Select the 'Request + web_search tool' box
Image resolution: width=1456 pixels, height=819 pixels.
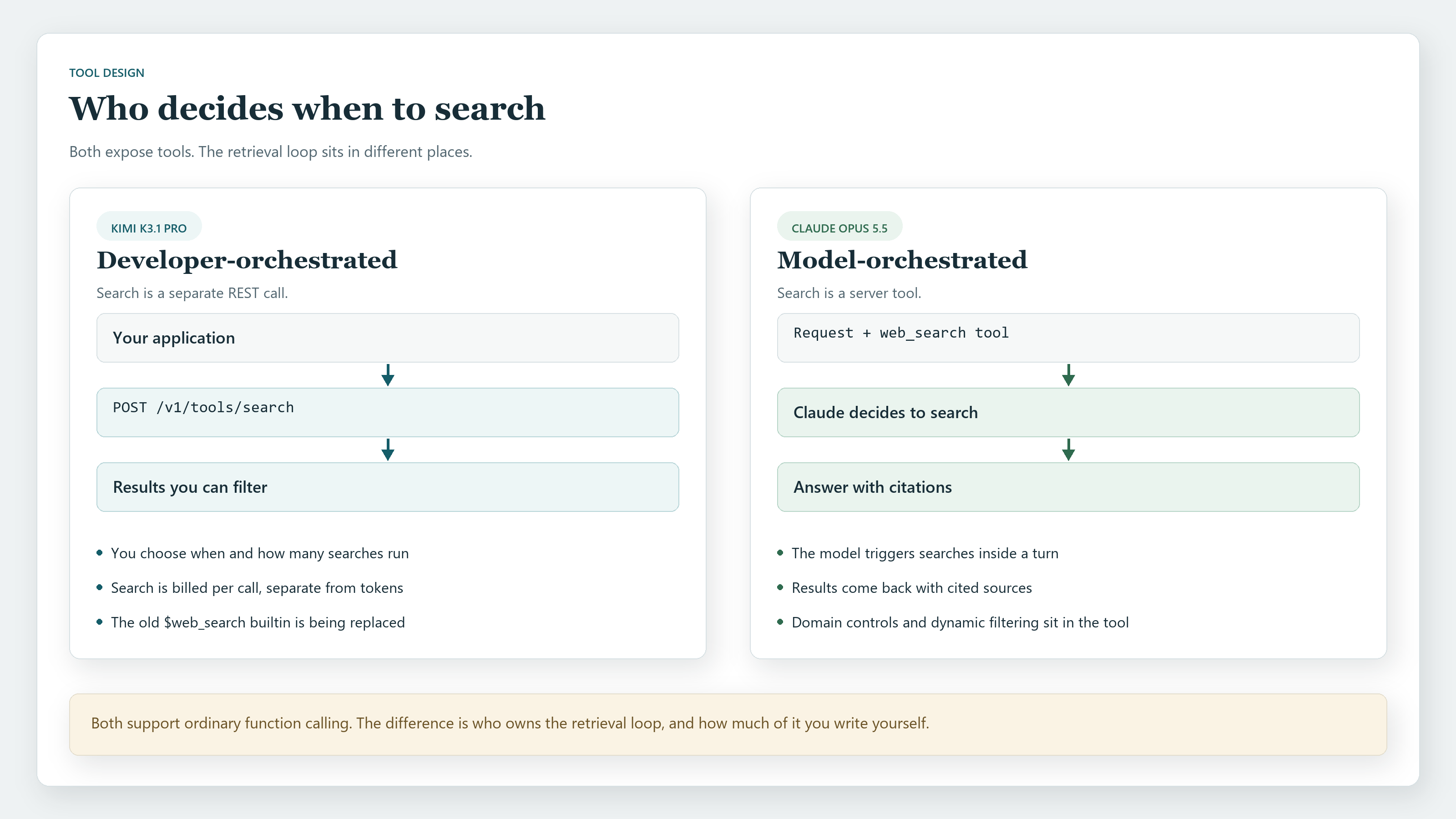[1068, 338]
